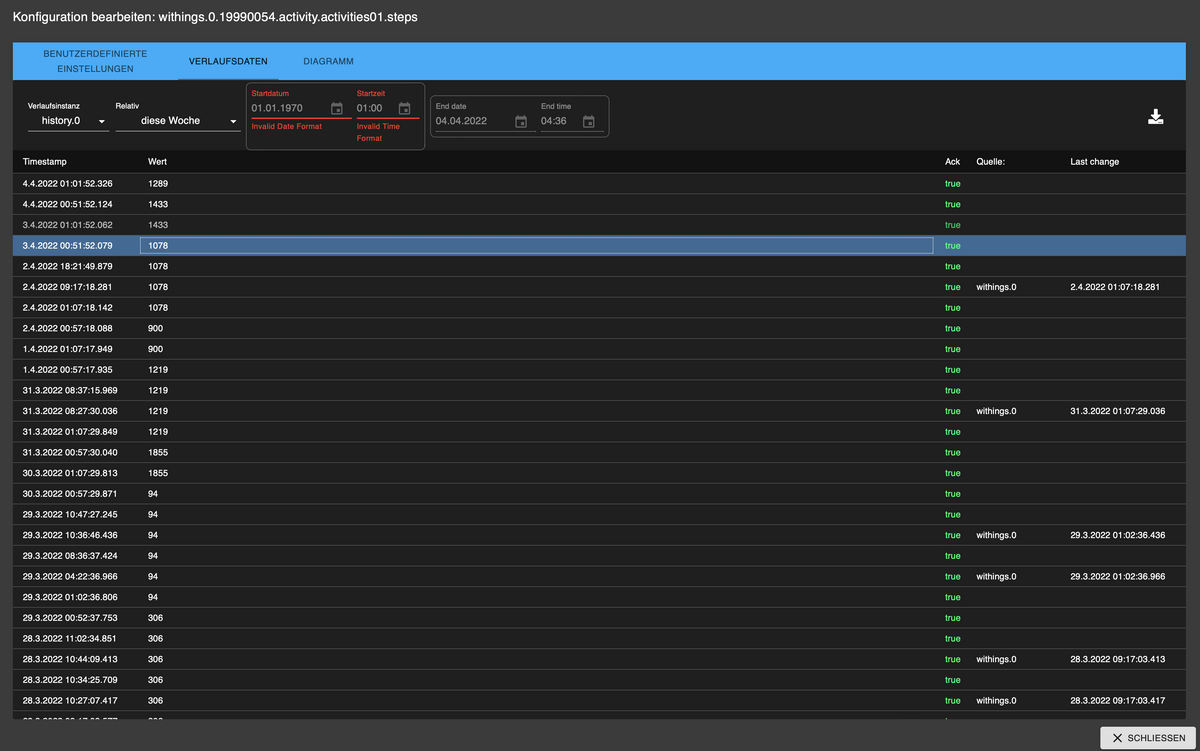1200x751 pixels.
Task: Click value 306 in row 29.3.2022 00:52:37.753
Action: click(x=156, y=618)
